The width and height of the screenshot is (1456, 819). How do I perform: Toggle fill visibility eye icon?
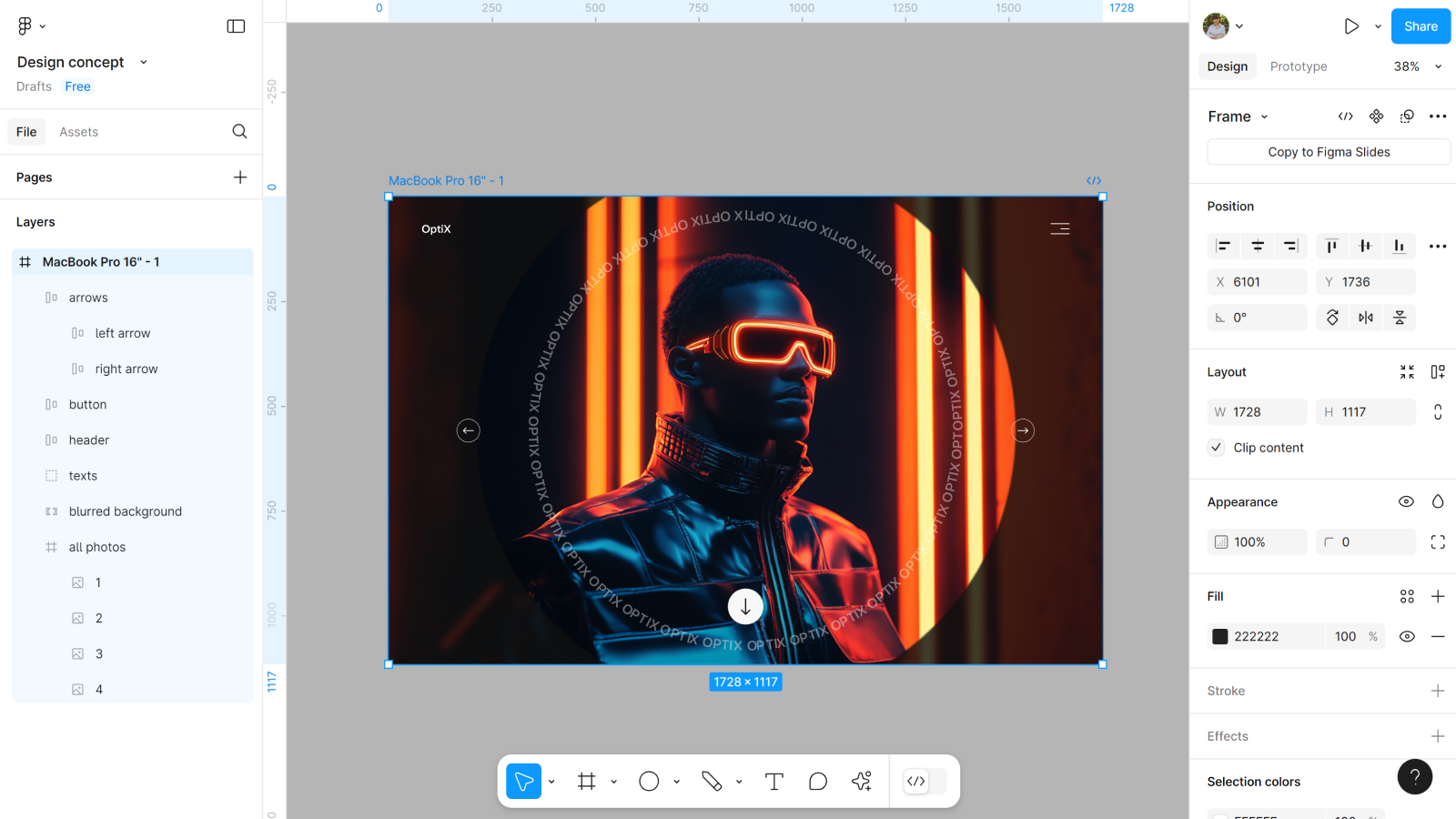tap(1407, 637)
